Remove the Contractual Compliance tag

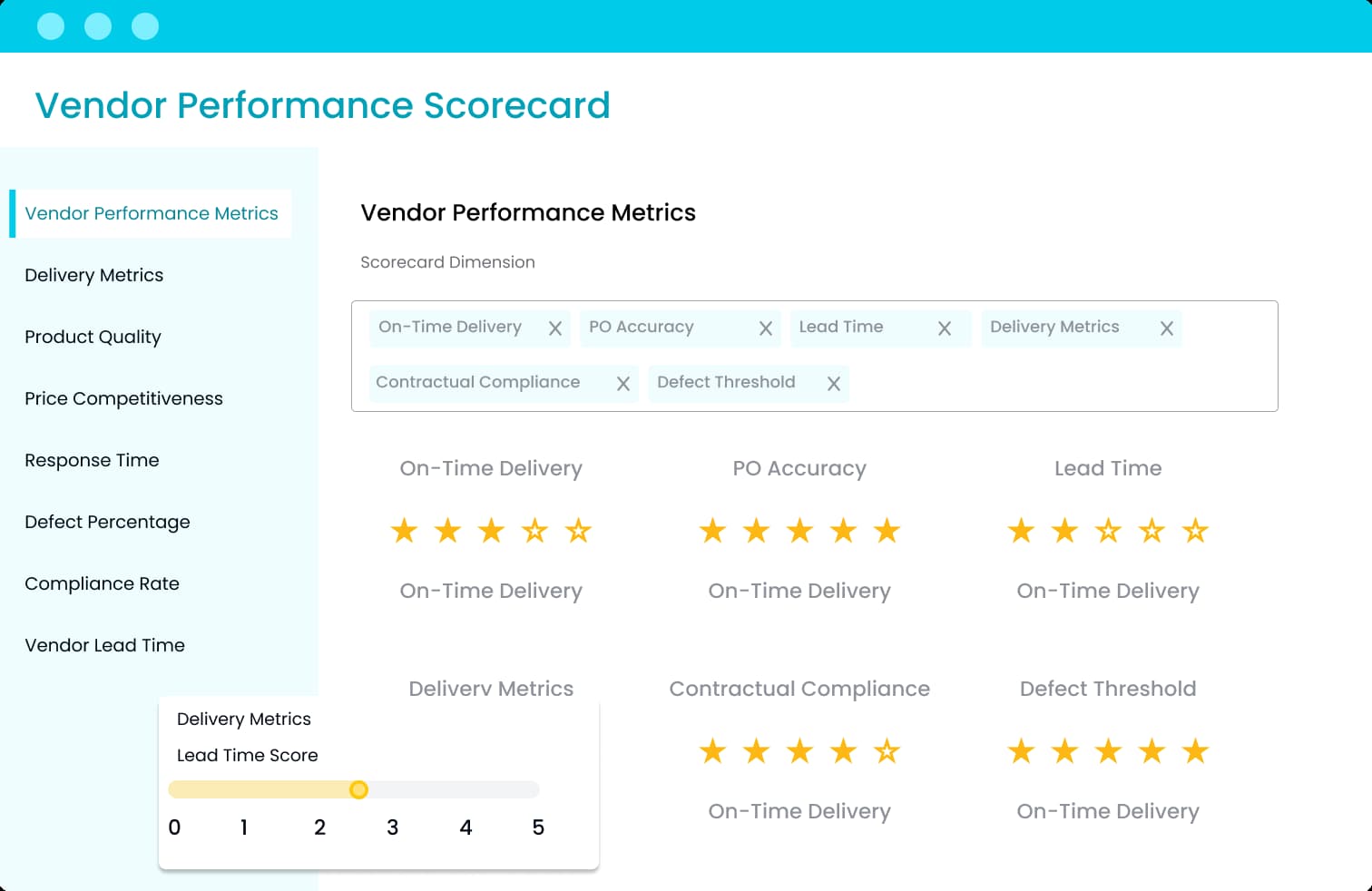[x=623, y=384]
